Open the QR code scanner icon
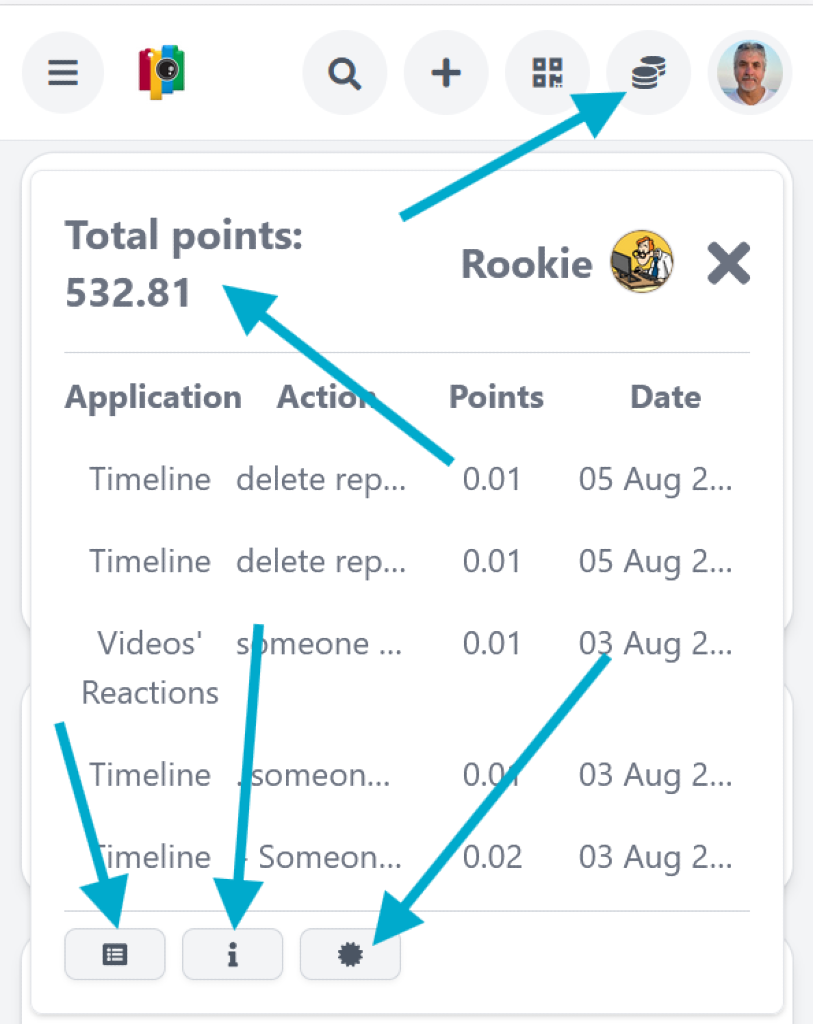The image size is (813, 1024). [548, 73]
